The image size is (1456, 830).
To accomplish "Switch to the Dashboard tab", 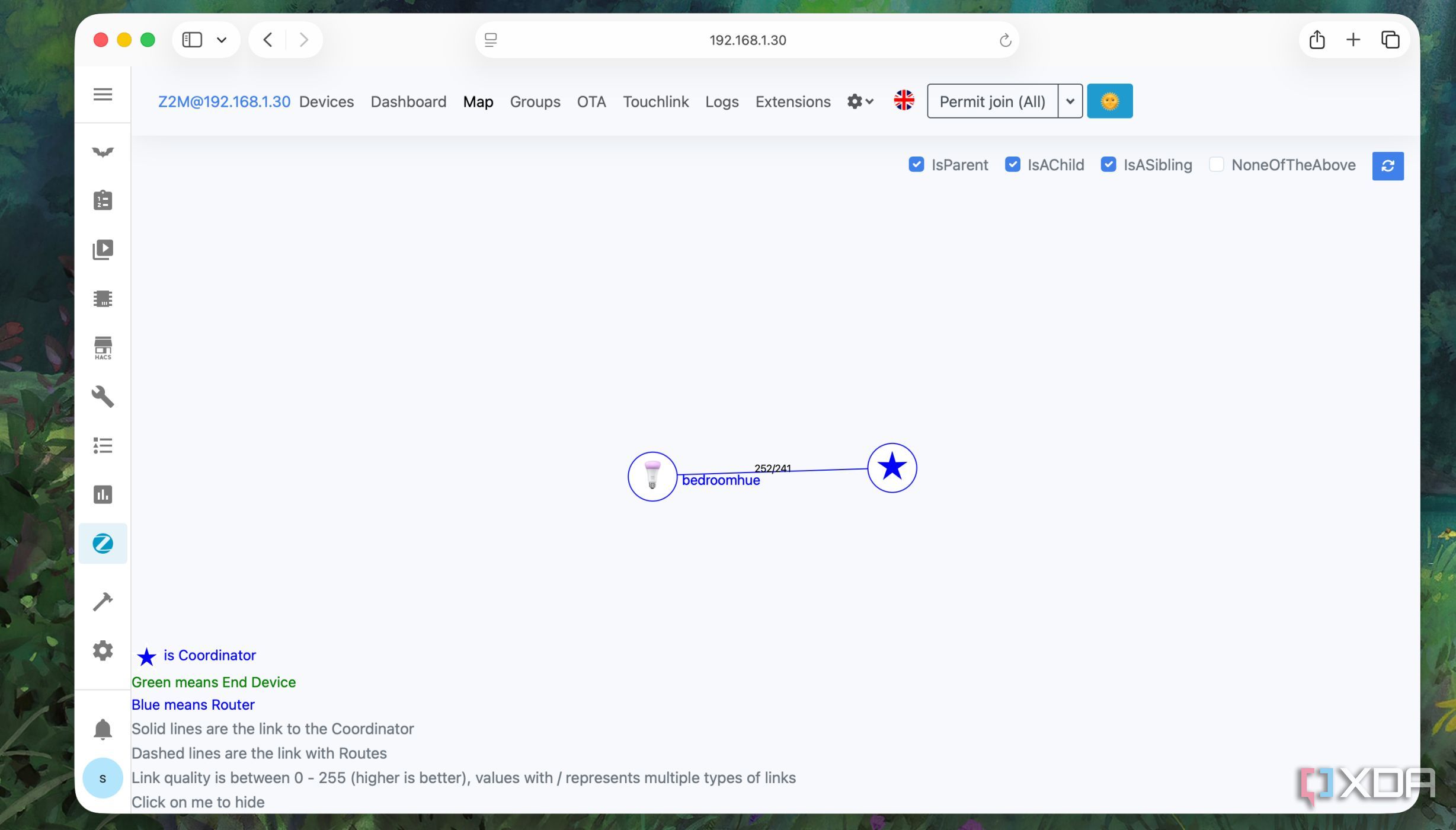I will click(x=408, y=101).
